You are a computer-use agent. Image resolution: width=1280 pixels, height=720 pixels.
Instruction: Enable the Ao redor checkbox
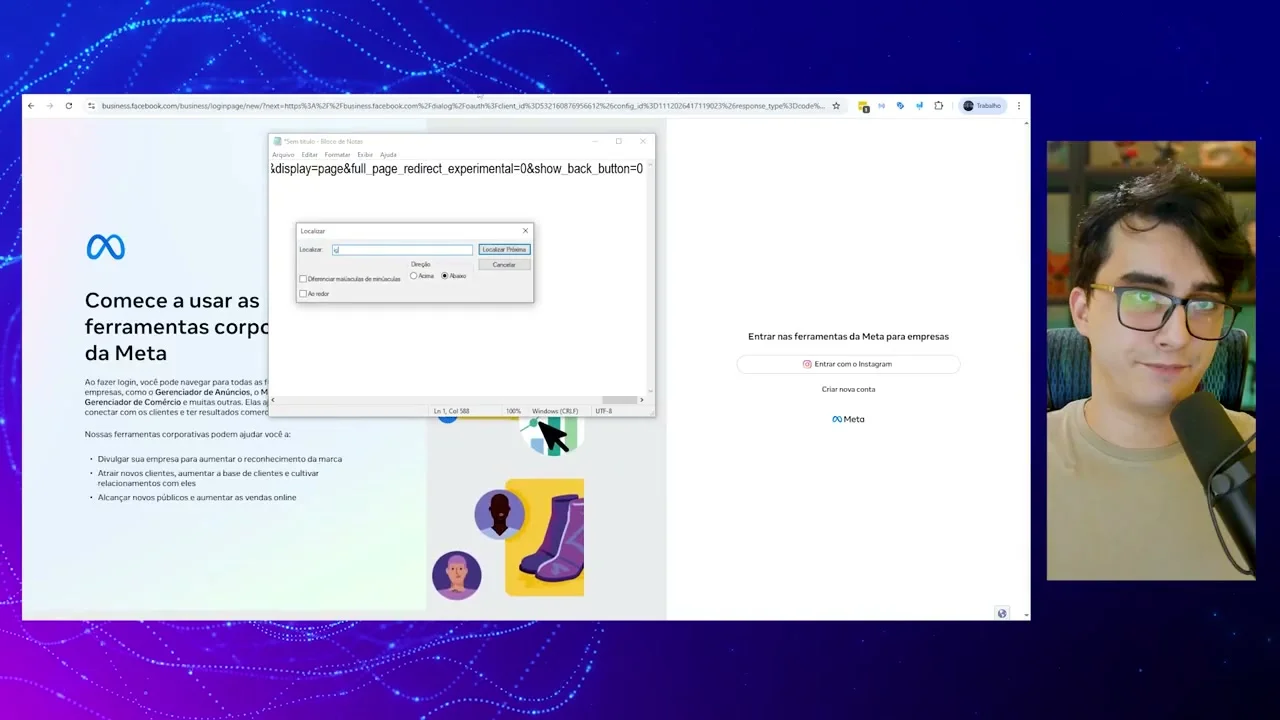tap(303, 294)
